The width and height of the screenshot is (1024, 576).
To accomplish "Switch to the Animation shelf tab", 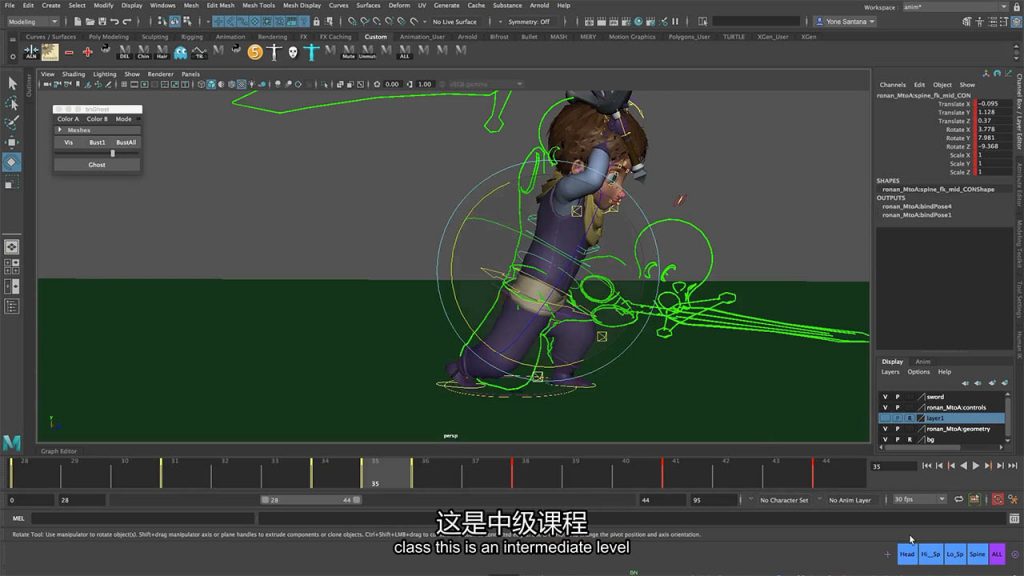I will click(x=231, y=37).
